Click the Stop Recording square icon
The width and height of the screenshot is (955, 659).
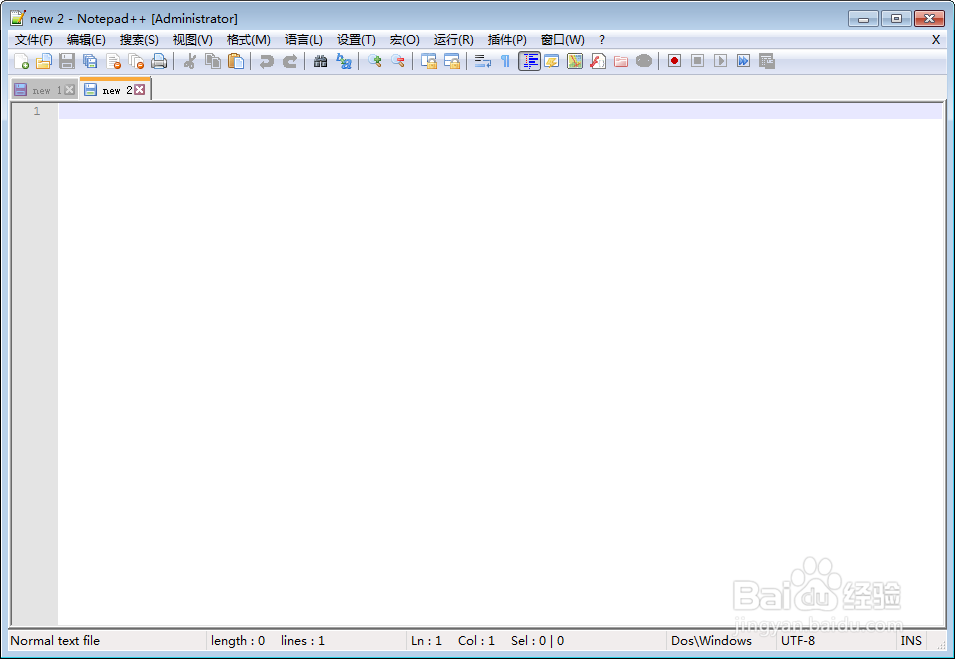[x=697, y=61]
